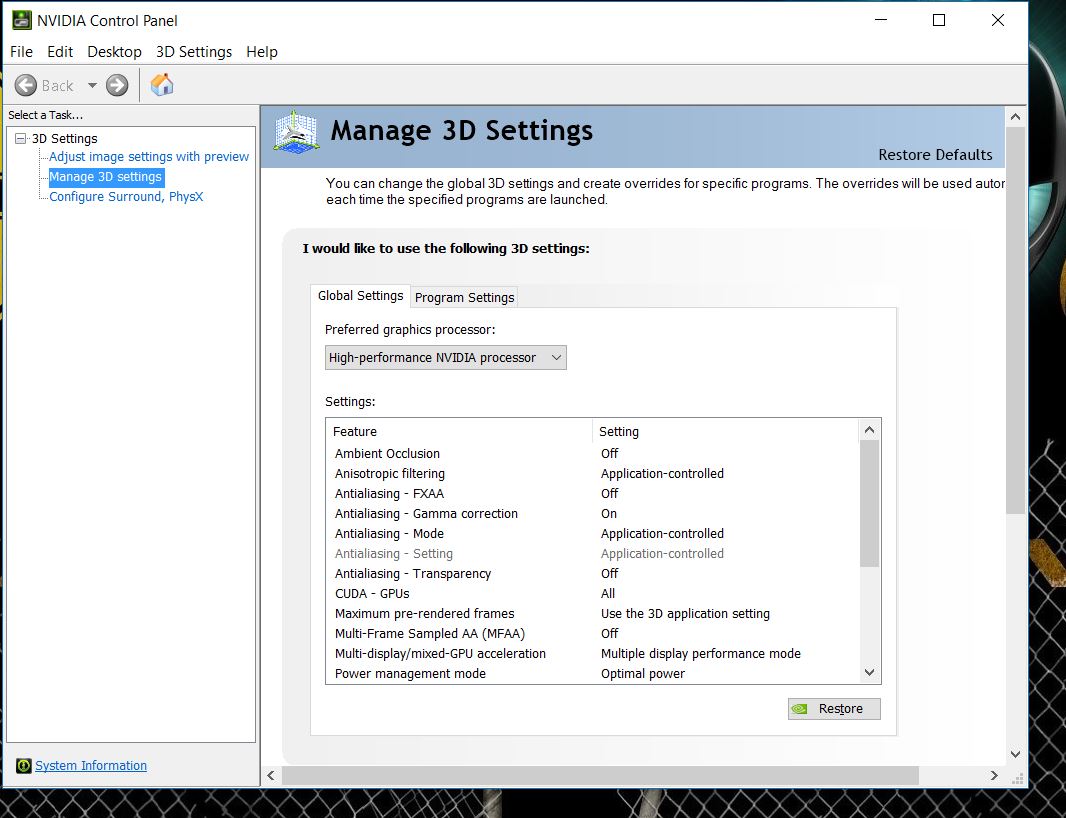Image resolution: width=1066 pixels, height=818 pixels.
Task: Click the NVIDIA Control Panel title icon
Action: (x=22, y=20)
